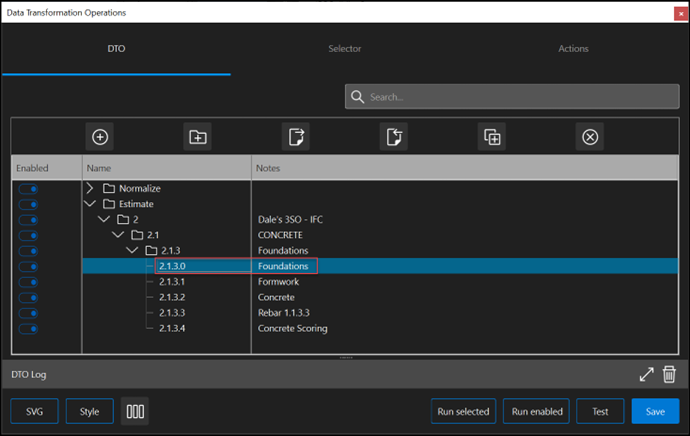Toggle enabled switch for 2.1.3.4 Concrete Scoring

click(28, 328)
